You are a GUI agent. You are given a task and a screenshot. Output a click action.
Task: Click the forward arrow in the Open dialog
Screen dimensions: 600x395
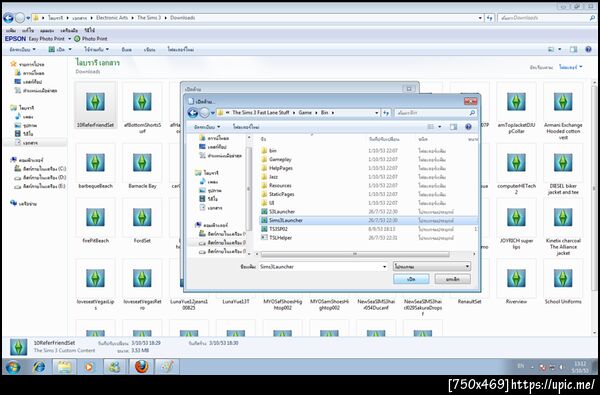pos(205,113)
